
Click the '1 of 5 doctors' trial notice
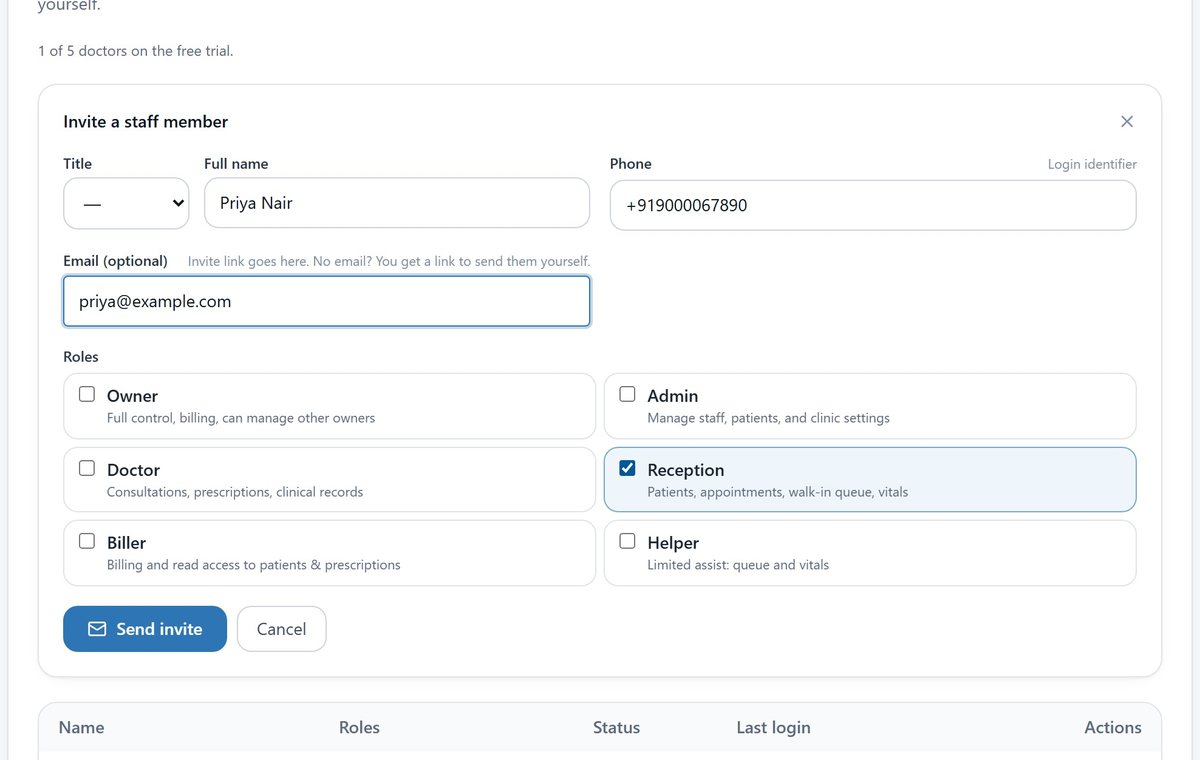pos(135,50)
